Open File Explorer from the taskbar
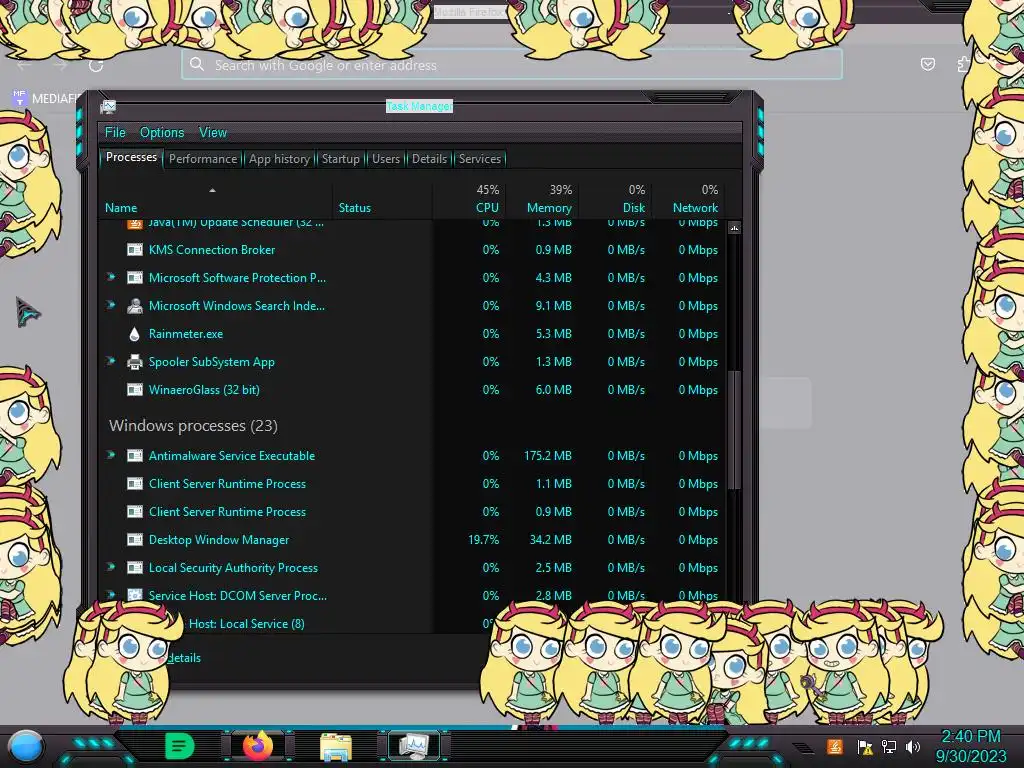The height and width of the screenshot is (768, 1024). 336,746
